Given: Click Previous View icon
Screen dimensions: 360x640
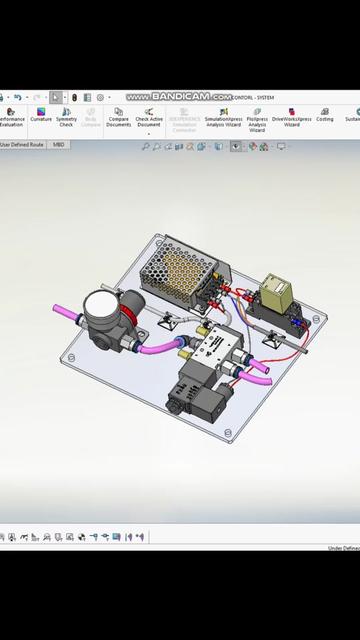Looking at the screenshot, I should [x=168, y=147].
